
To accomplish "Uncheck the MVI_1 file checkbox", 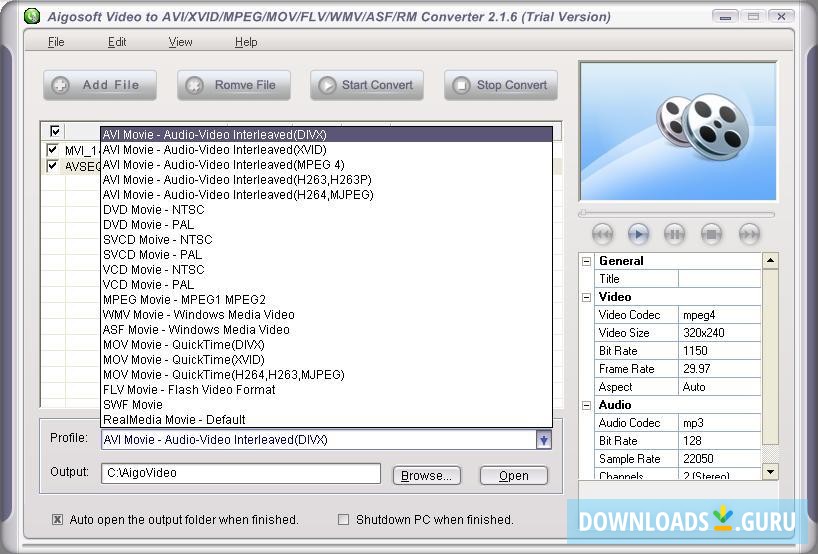I will tap(52, 150).
